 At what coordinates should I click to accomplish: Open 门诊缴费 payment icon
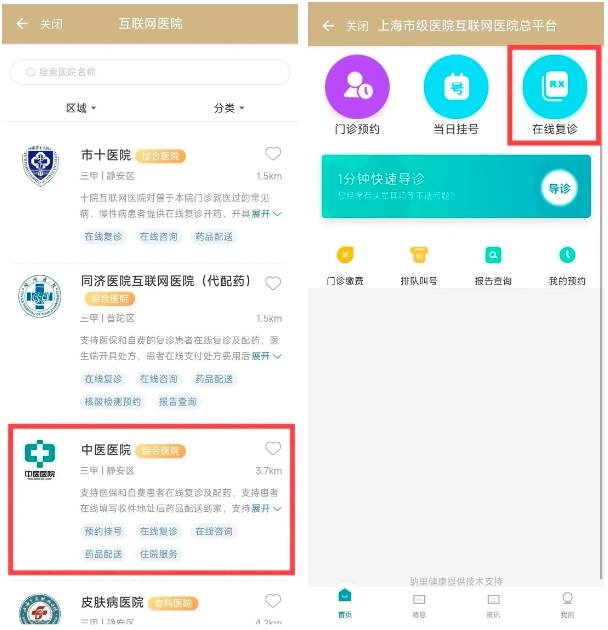tap(345, 255)
